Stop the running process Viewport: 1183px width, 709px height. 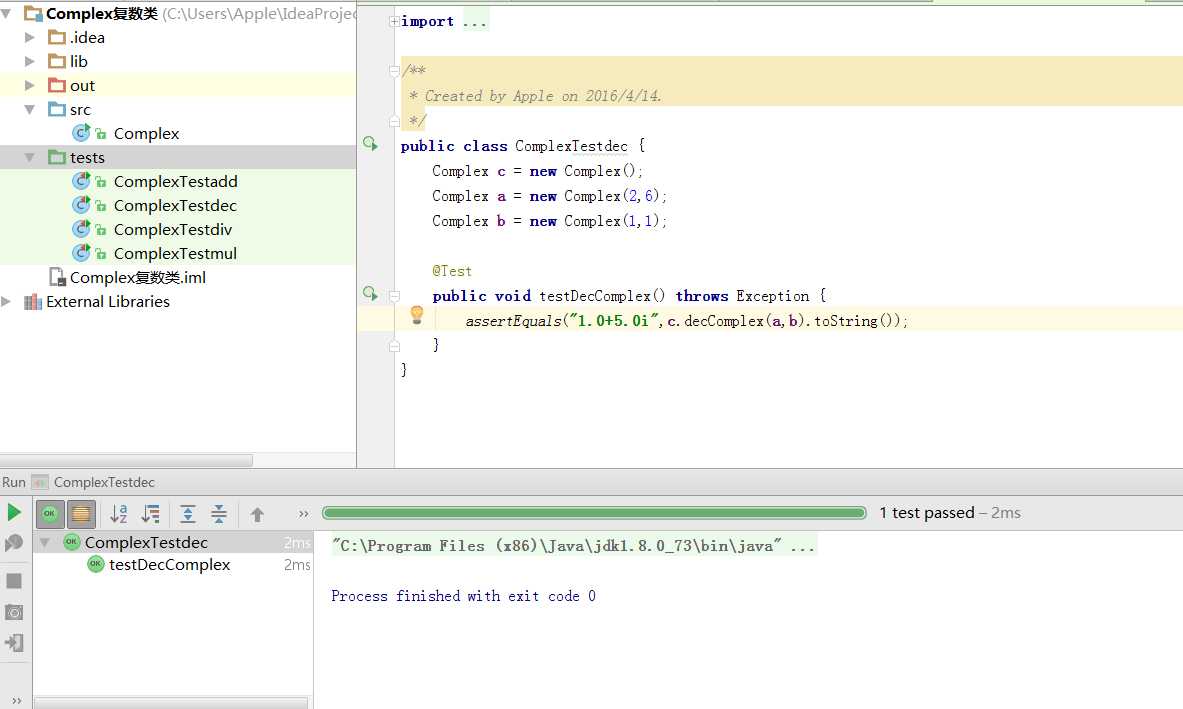tap(14, 581)
